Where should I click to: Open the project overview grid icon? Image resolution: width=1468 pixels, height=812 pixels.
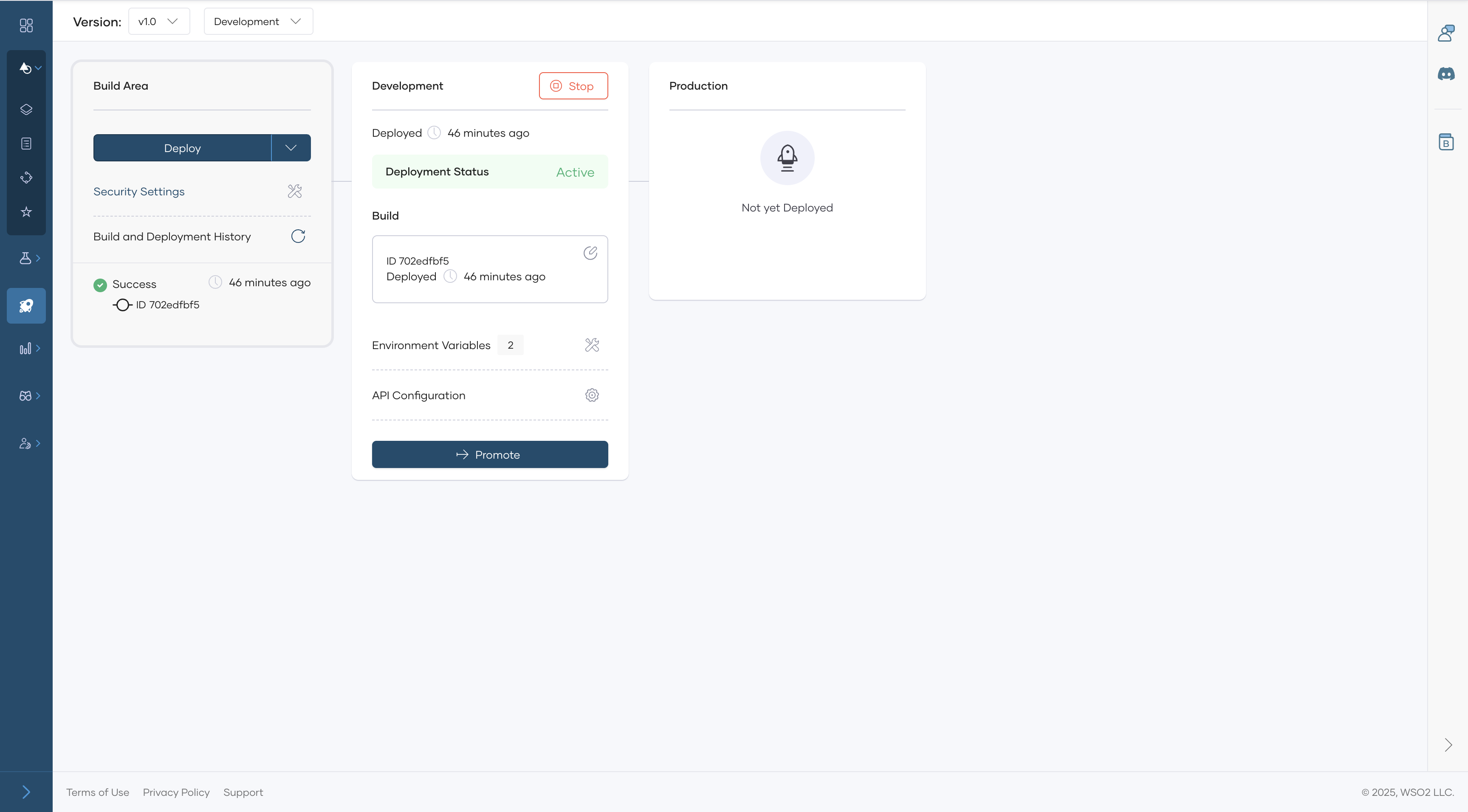(26, 25)
